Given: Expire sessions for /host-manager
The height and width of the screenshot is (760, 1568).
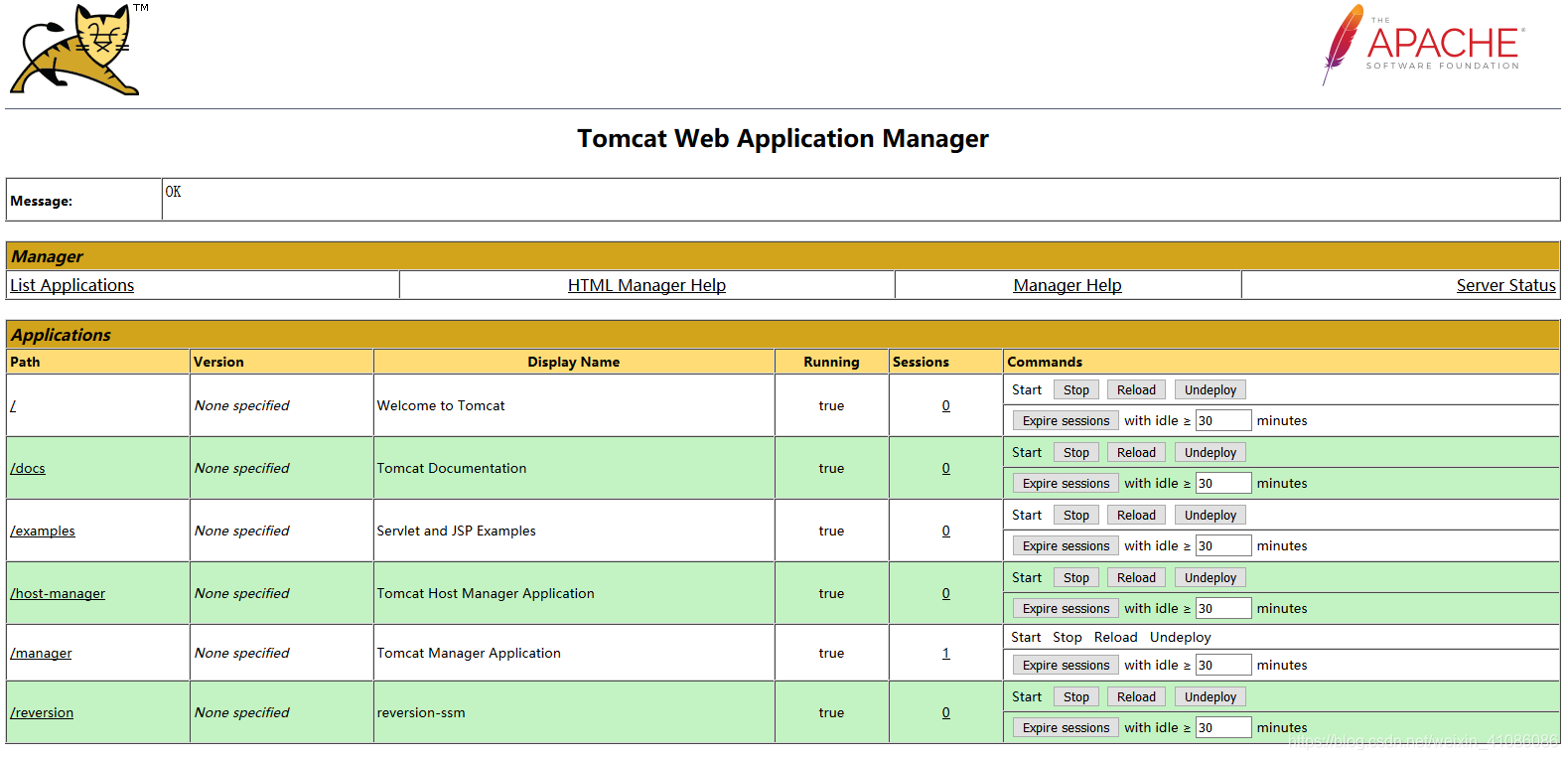Looking at the screenshot, I should 1066,609.
